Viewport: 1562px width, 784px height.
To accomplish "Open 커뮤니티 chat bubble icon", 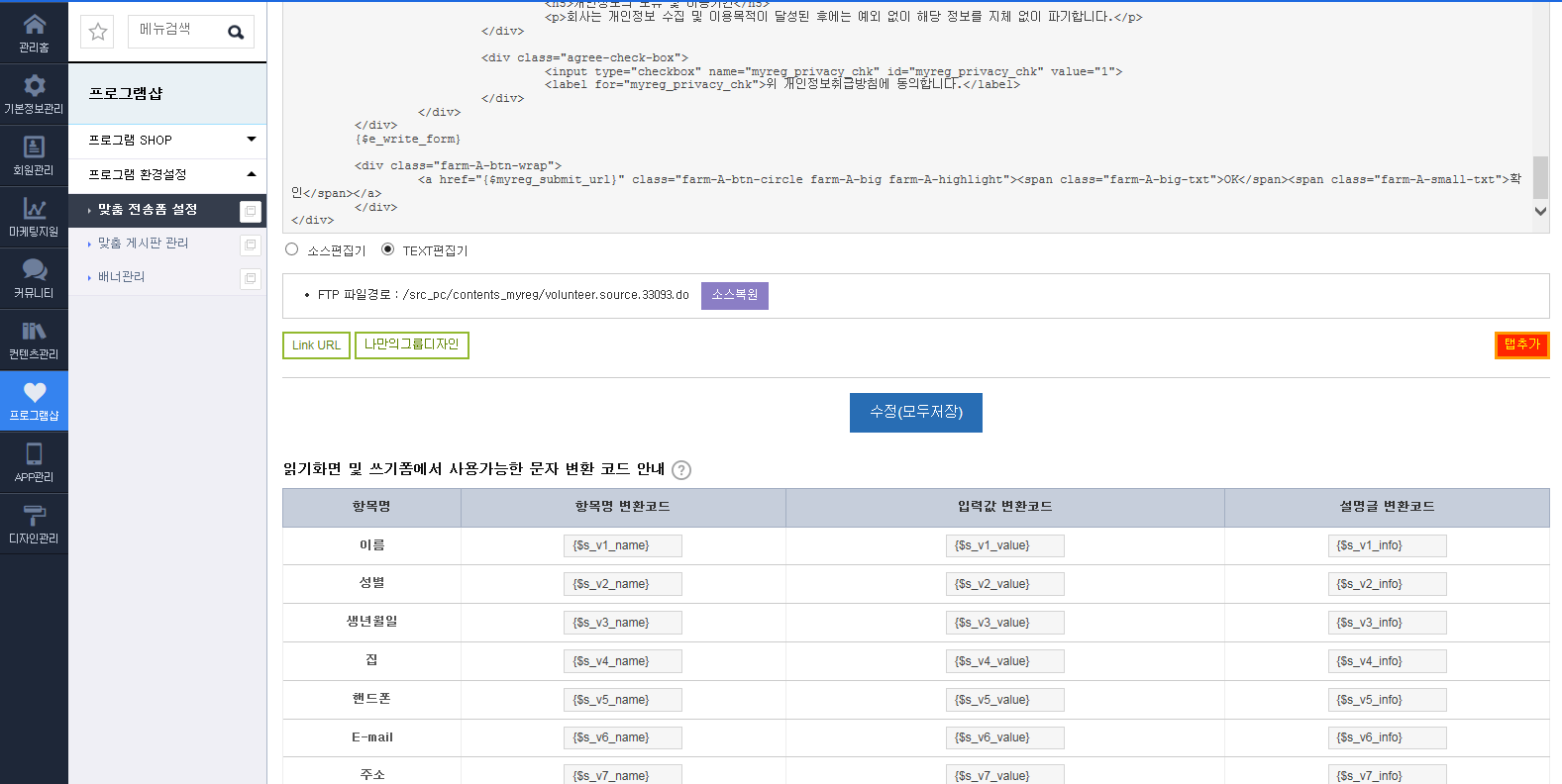I will point(34,269).
